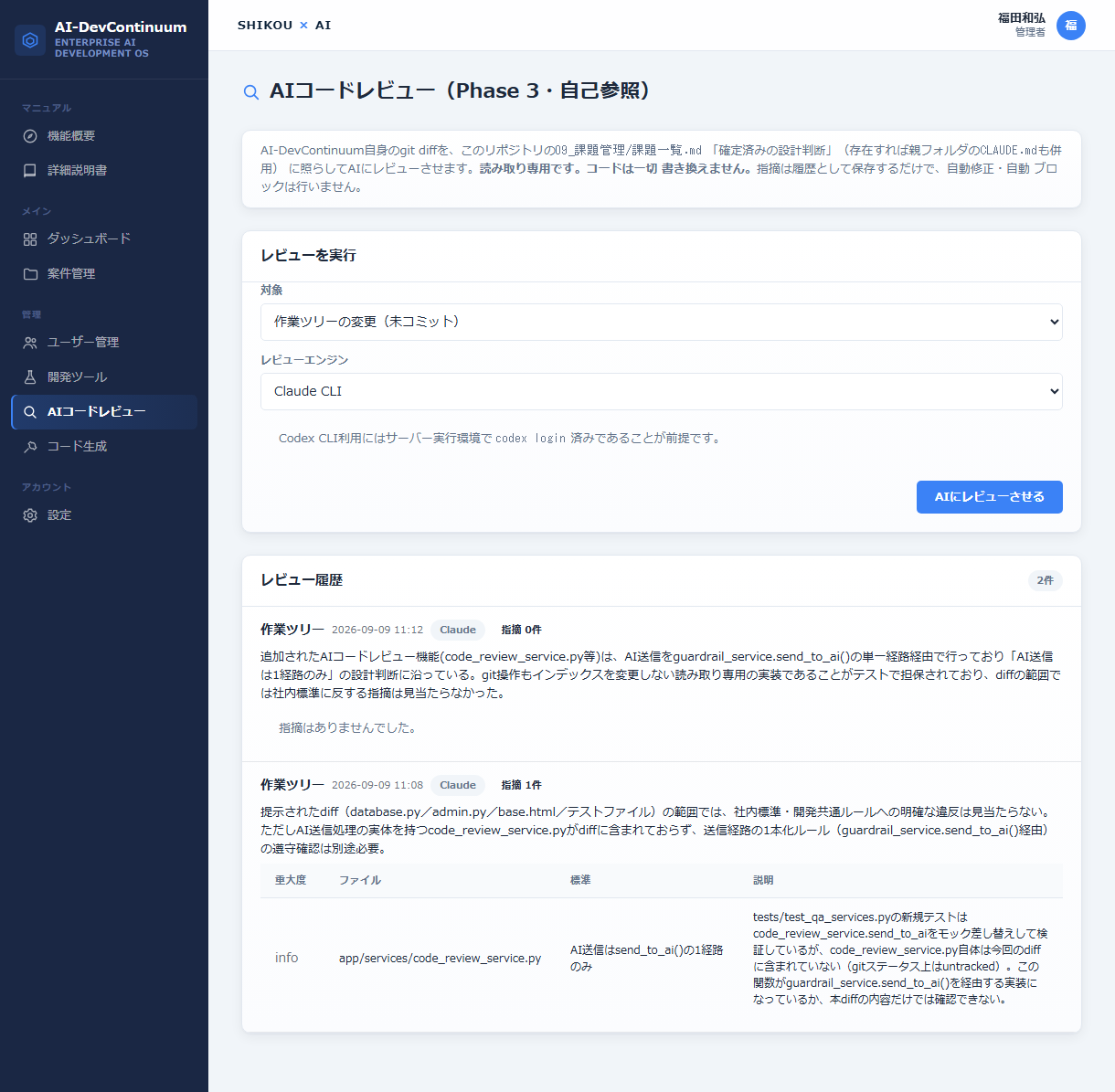Navigate to ユーザー管理

point(104,343)
